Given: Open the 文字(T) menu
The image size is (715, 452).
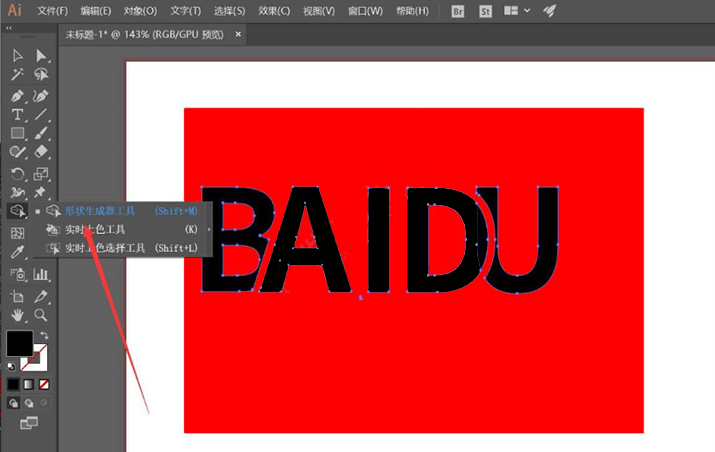Looking at the screenshot, I should coord(186,10).
